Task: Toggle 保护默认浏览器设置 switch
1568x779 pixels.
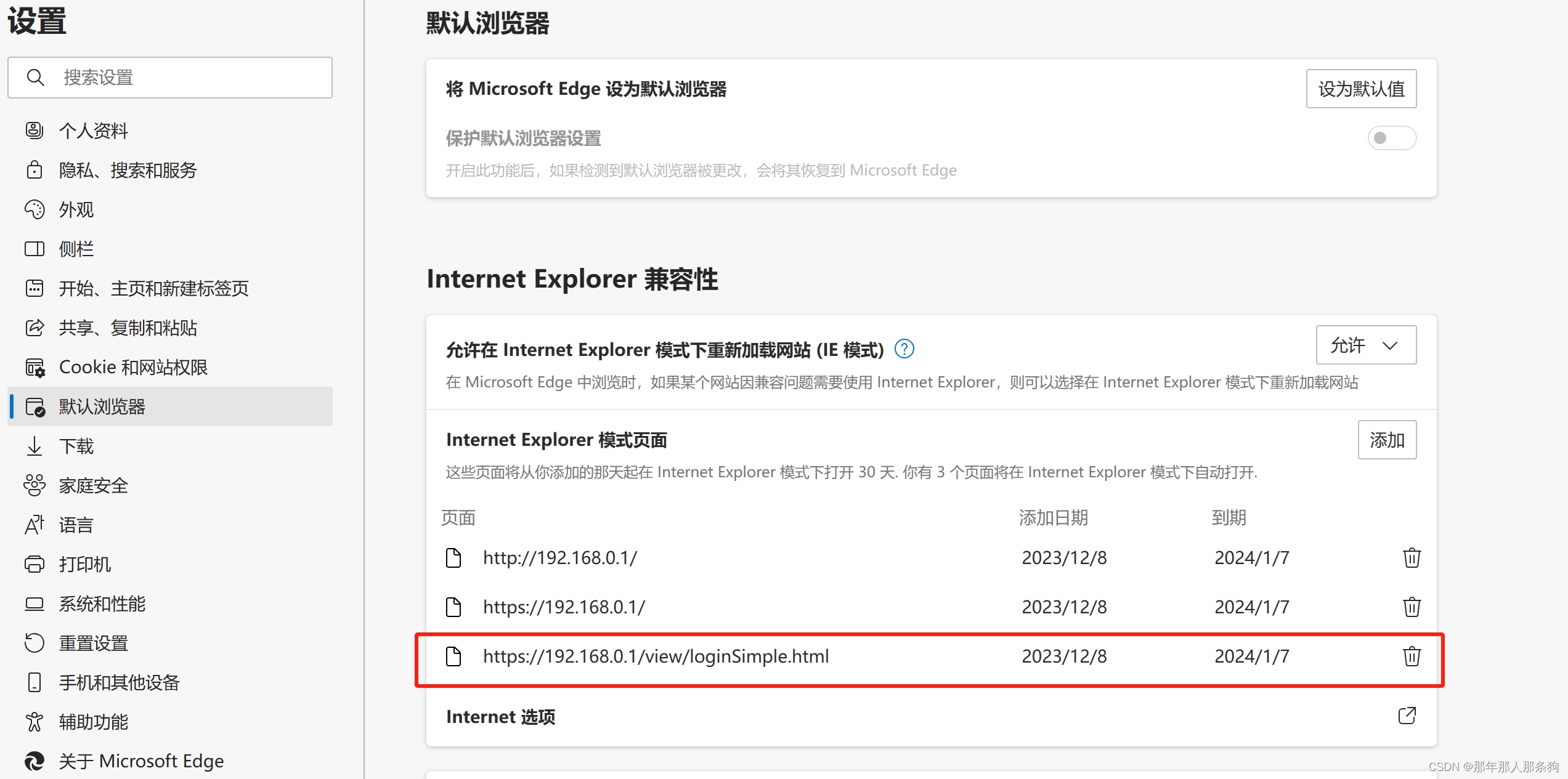Action: (x=1392, y=138)
